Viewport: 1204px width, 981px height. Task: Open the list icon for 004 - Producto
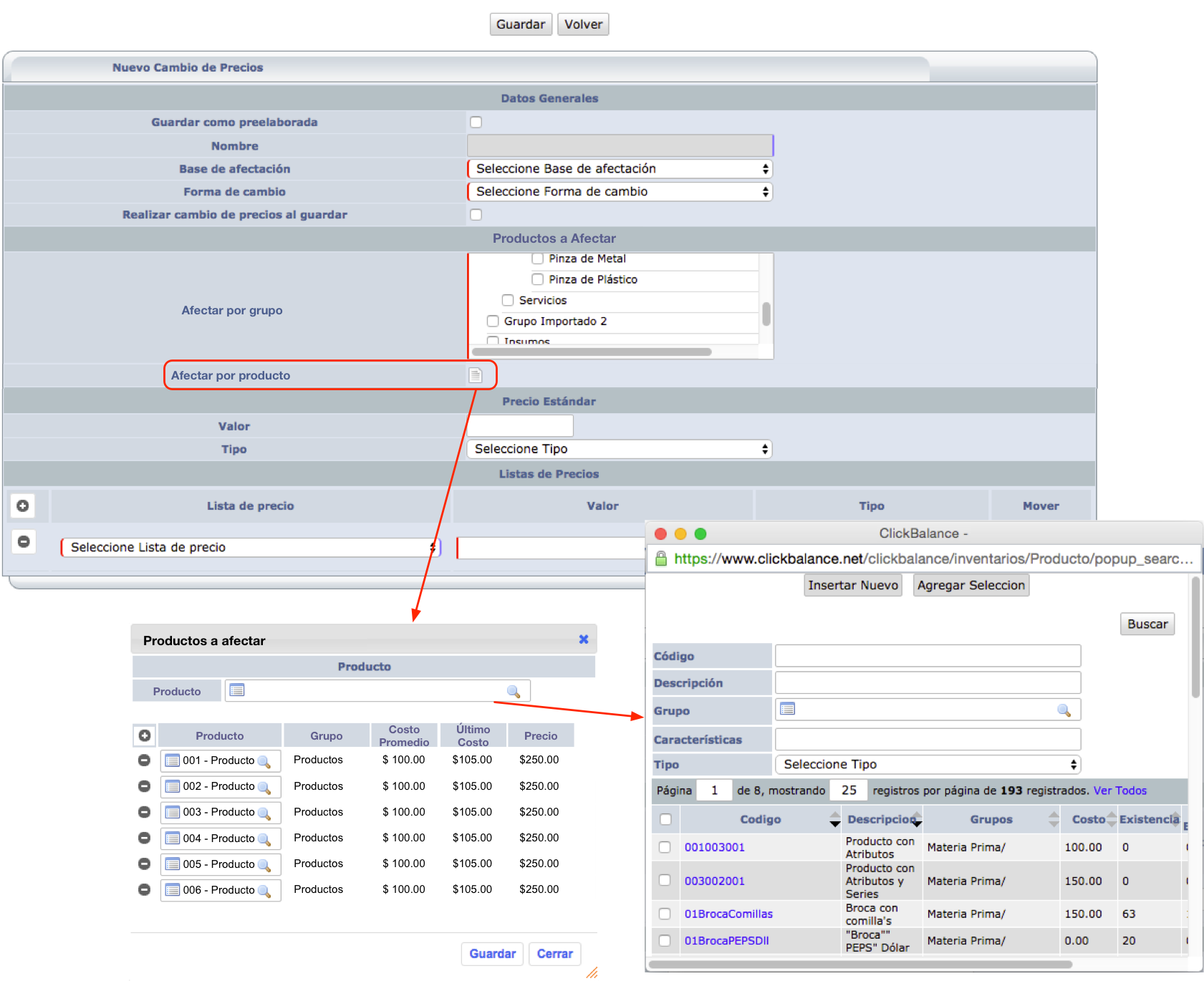(x=172, y=838)
